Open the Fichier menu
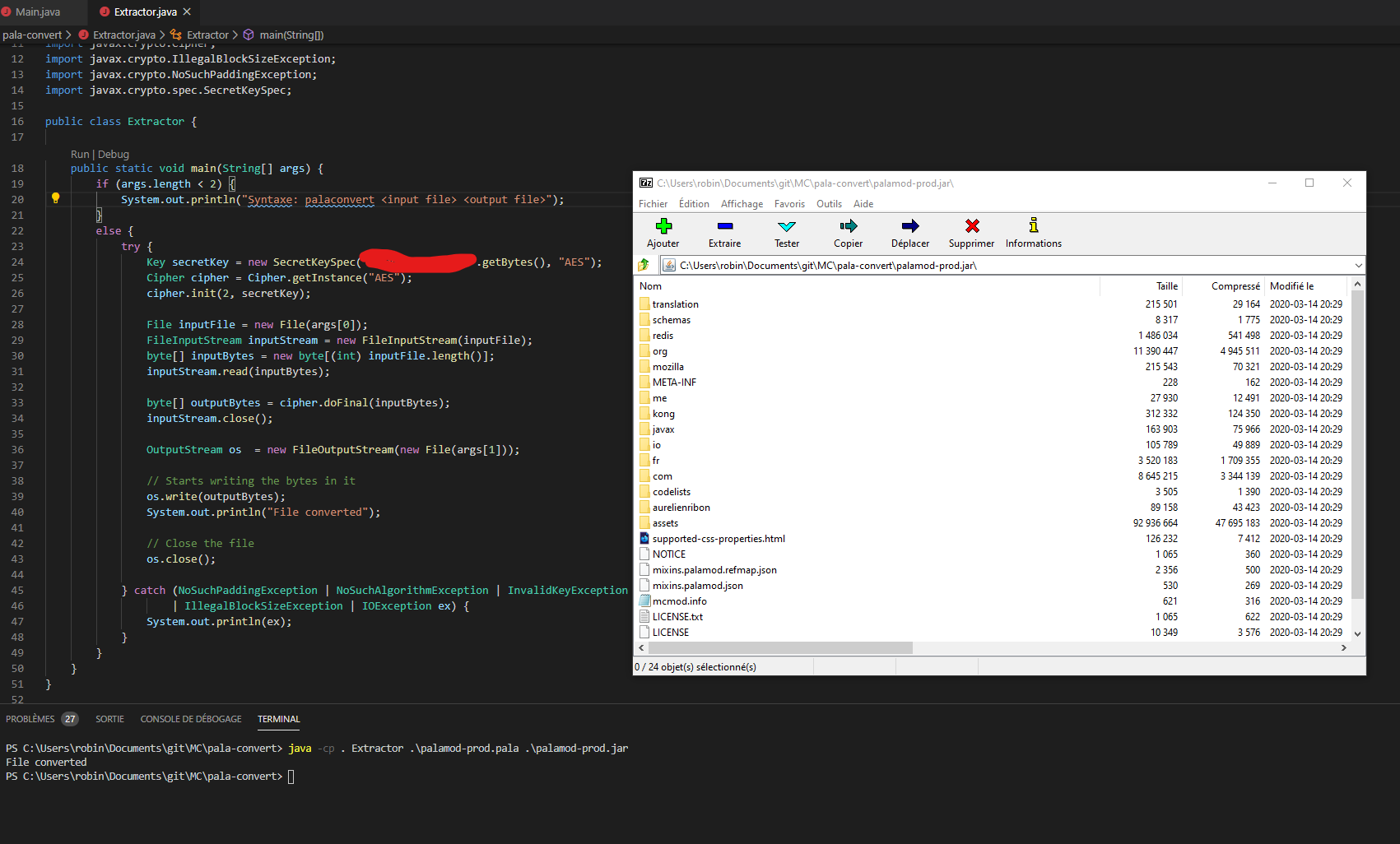The width and height of the screenshot is (1400, 844). click(x=653, y=204)
